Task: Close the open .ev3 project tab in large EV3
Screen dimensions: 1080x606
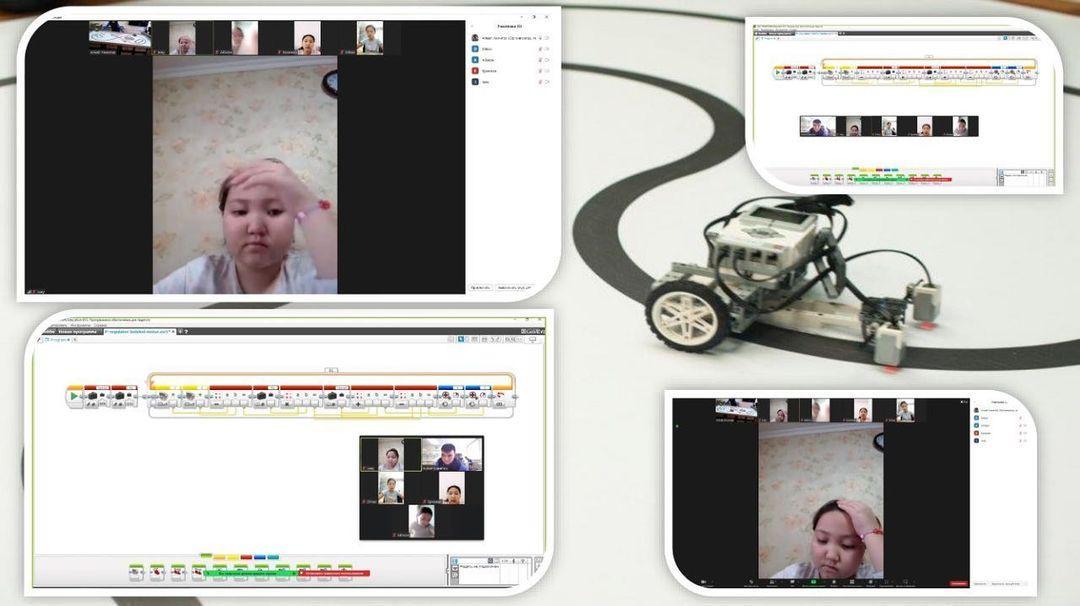Action: coord(173,332)
